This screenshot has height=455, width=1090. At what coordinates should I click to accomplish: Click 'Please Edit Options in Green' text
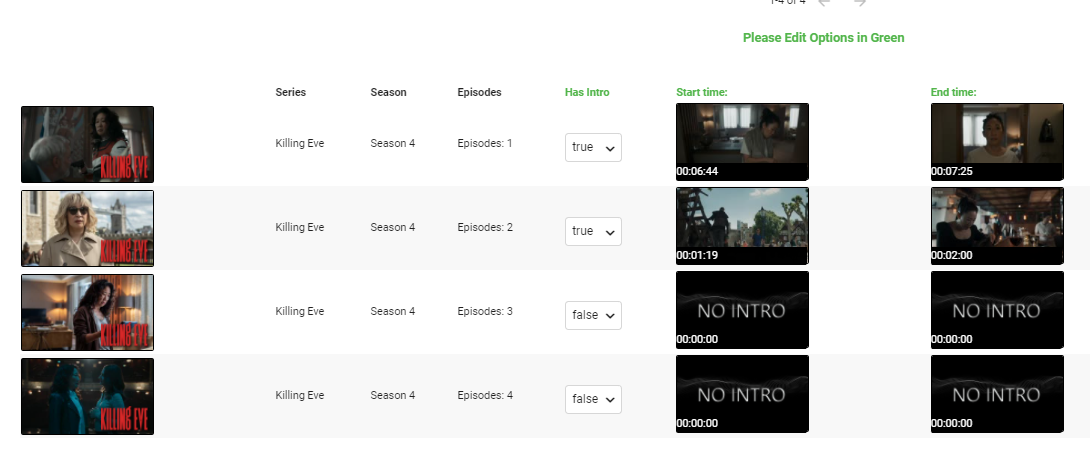pyautogui.click(x=824, y=38)
